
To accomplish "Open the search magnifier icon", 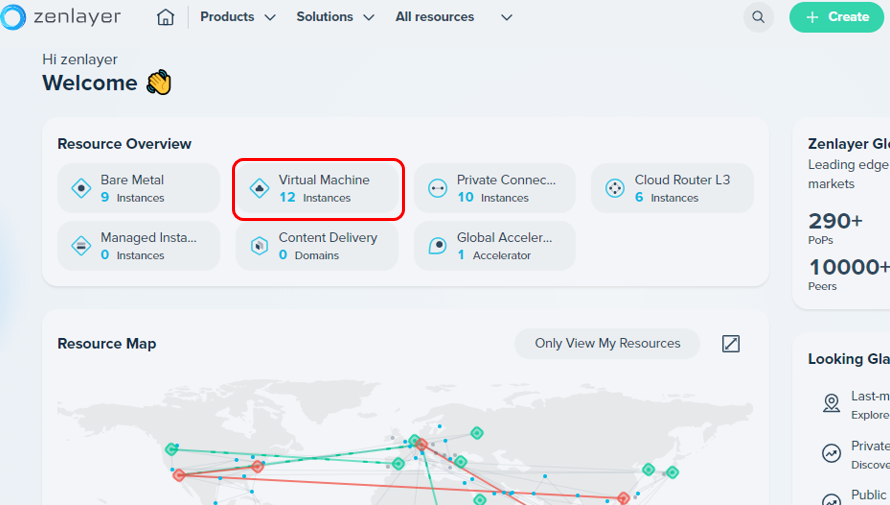I will tap(758, 17).
